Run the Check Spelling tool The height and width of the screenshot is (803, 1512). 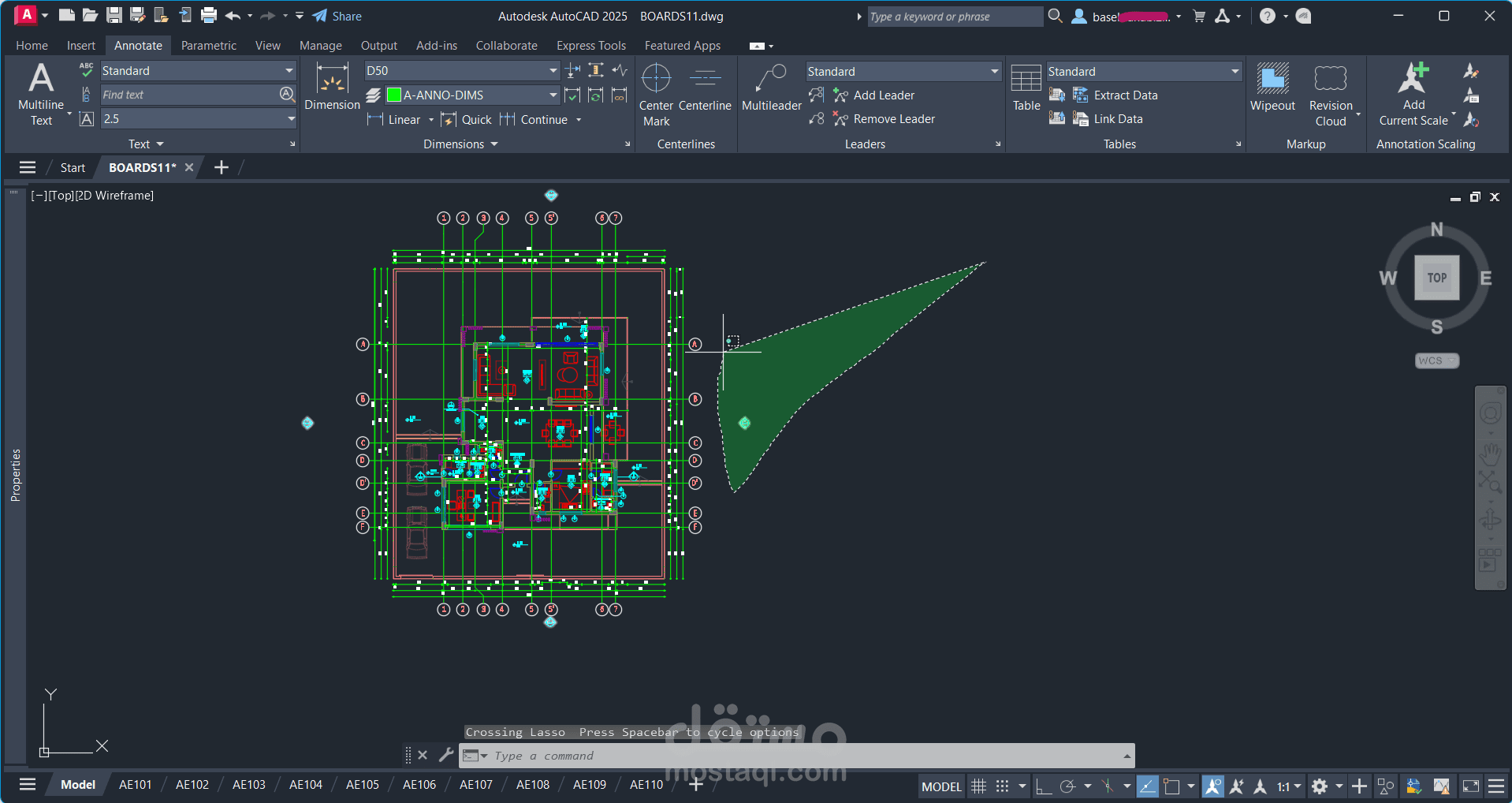point(86,70)
